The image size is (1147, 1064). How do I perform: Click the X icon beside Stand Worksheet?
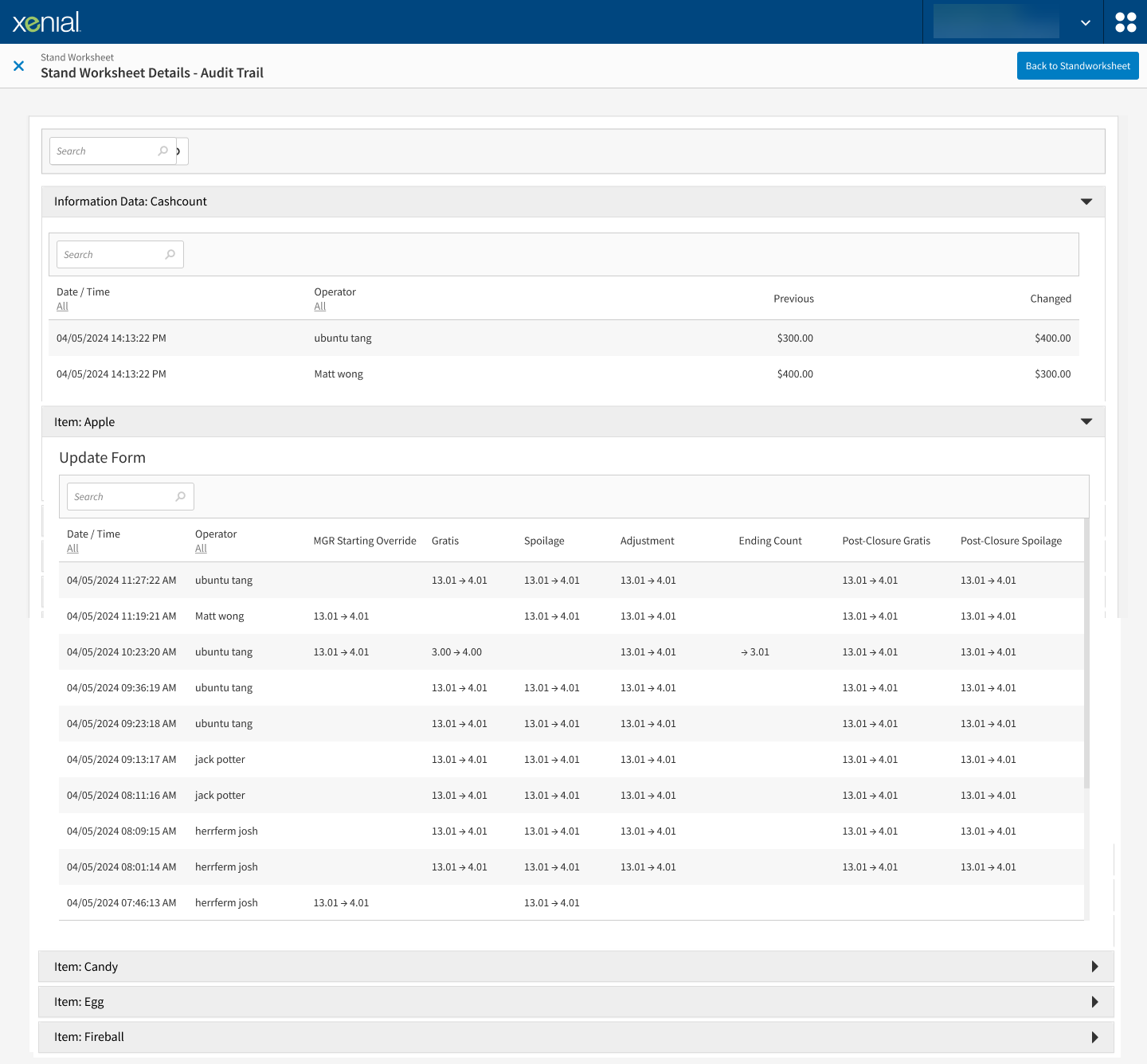18,65
